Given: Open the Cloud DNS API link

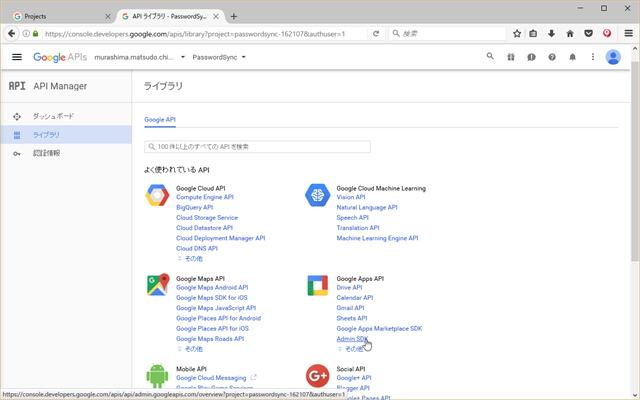Looking at the screenshot, I should tap(197, 249).
